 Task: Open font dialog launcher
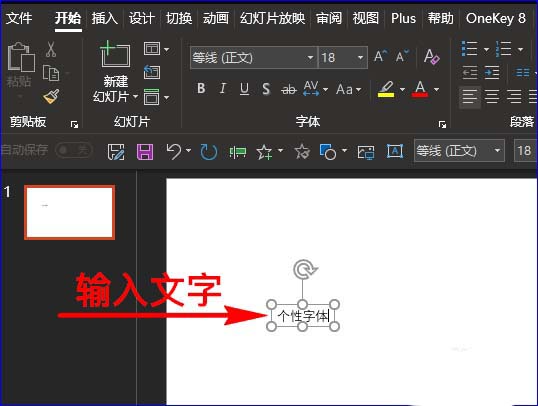(442, 124)
